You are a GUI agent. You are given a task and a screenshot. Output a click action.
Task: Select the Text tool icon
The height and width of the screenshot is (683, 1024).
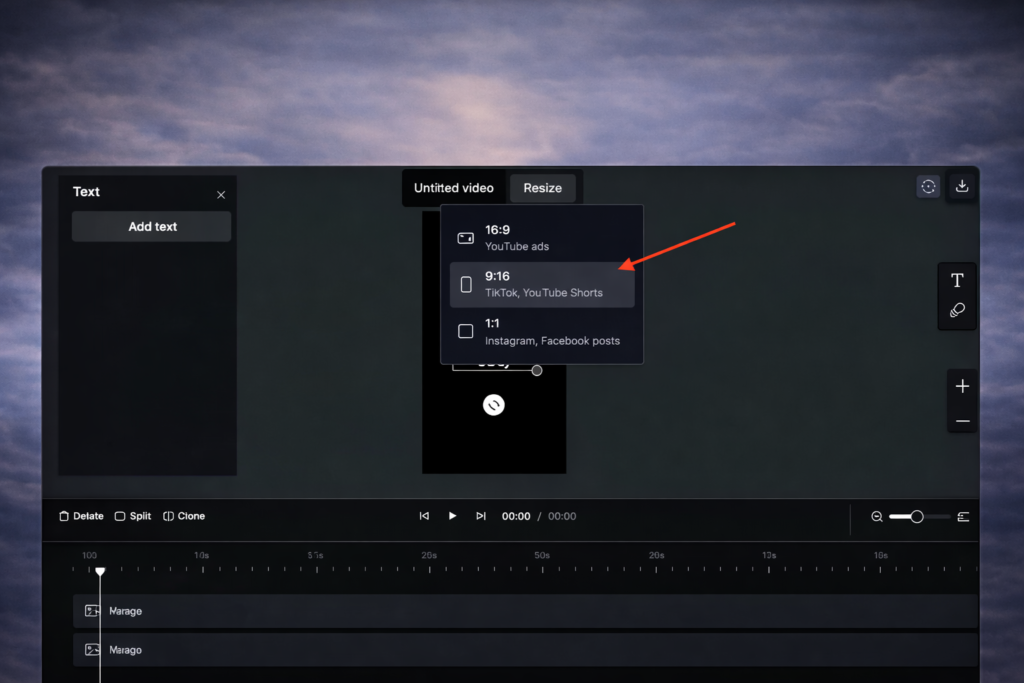point(957,280)
